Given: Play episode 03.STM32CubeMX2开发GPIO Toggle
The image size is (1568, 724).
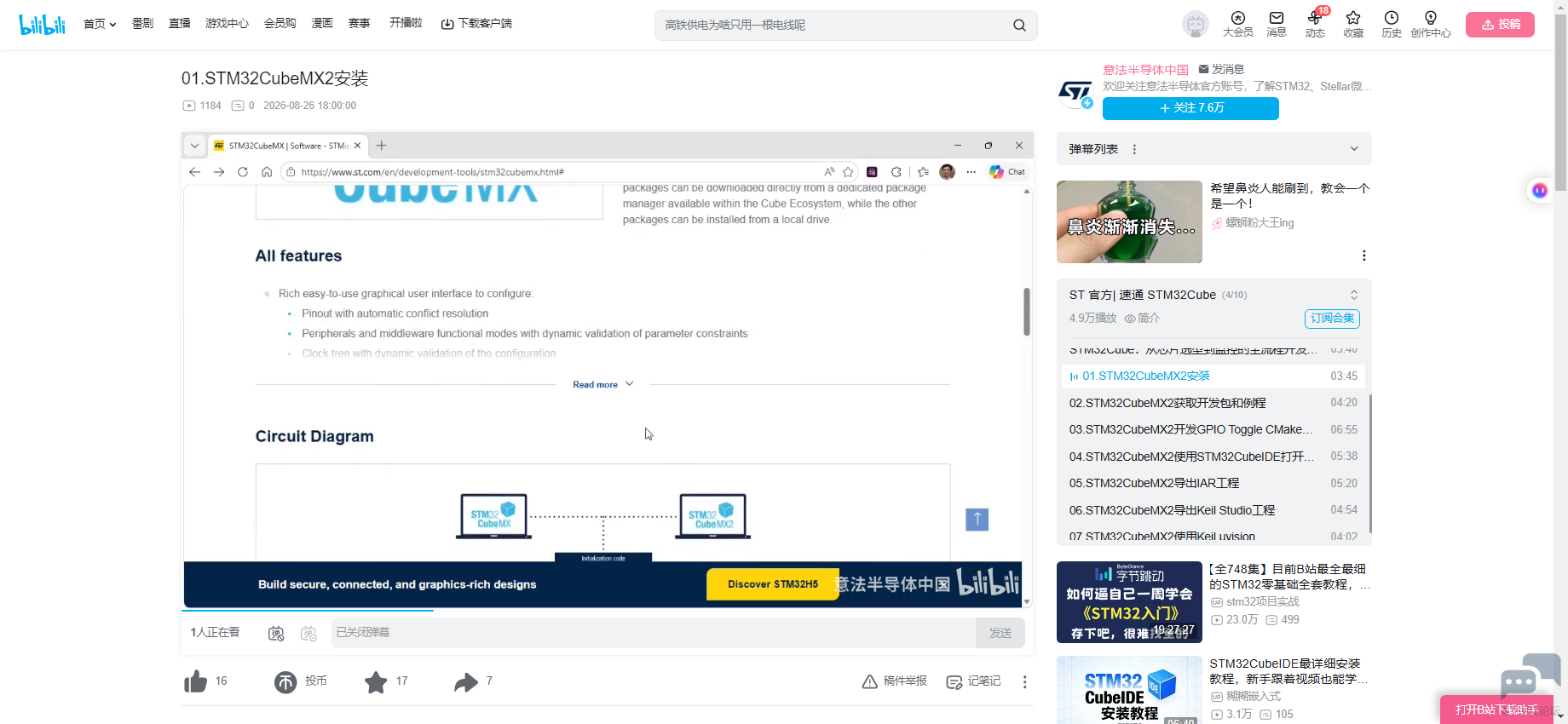Looking at the screenshot, I should coord(1213,430).
